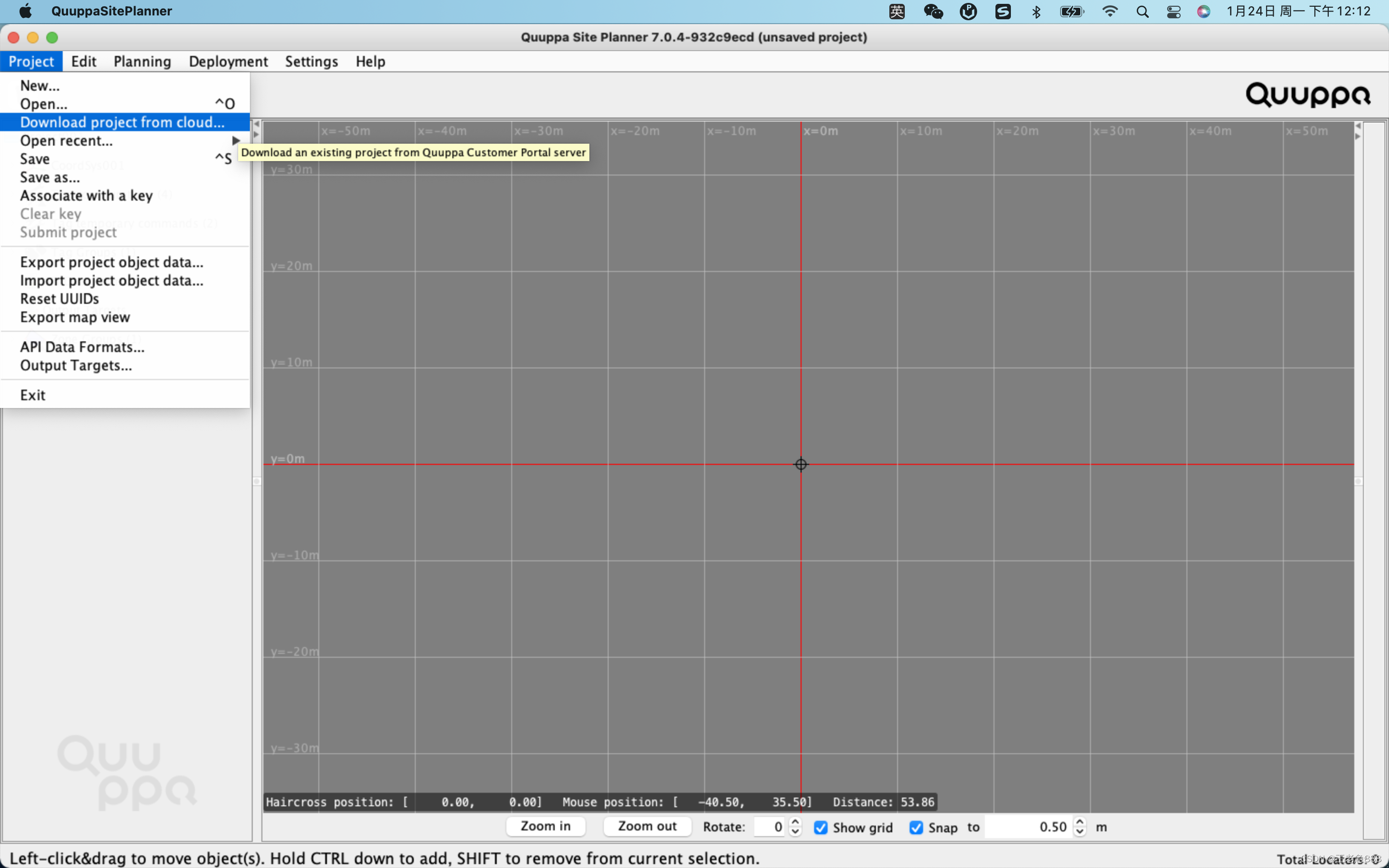Click the Bluetooth status icon
This screenshot has height=868, width=1389.
[x=1036, y=12]
